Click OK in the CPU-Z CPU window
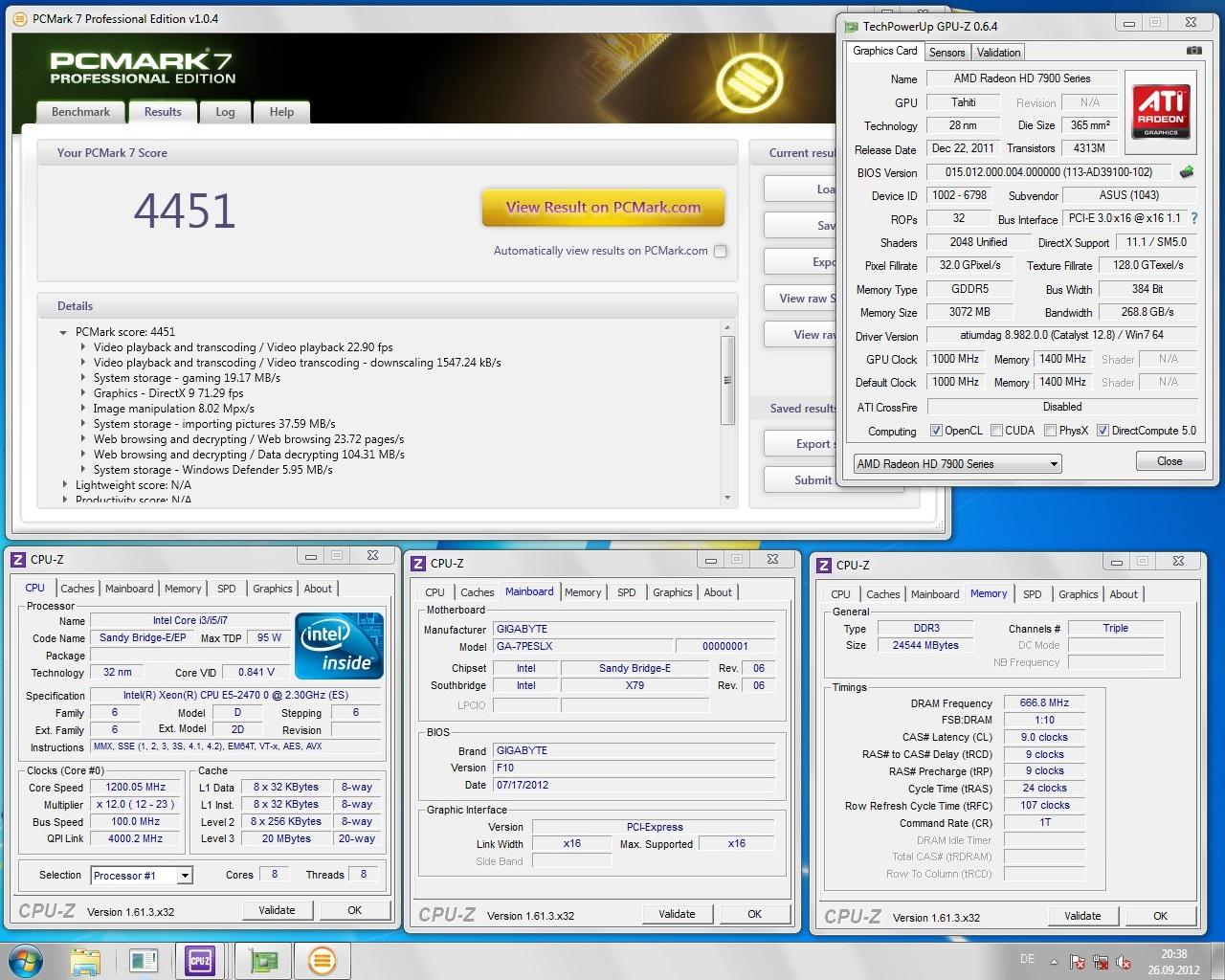 [354, 910]
